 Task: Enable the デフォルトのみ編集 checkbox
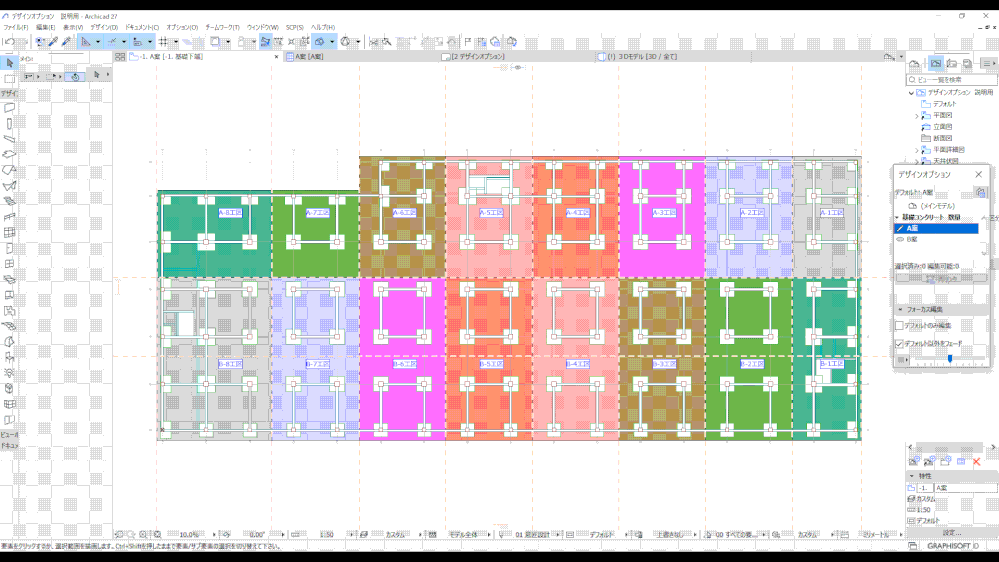coord(900,326)
